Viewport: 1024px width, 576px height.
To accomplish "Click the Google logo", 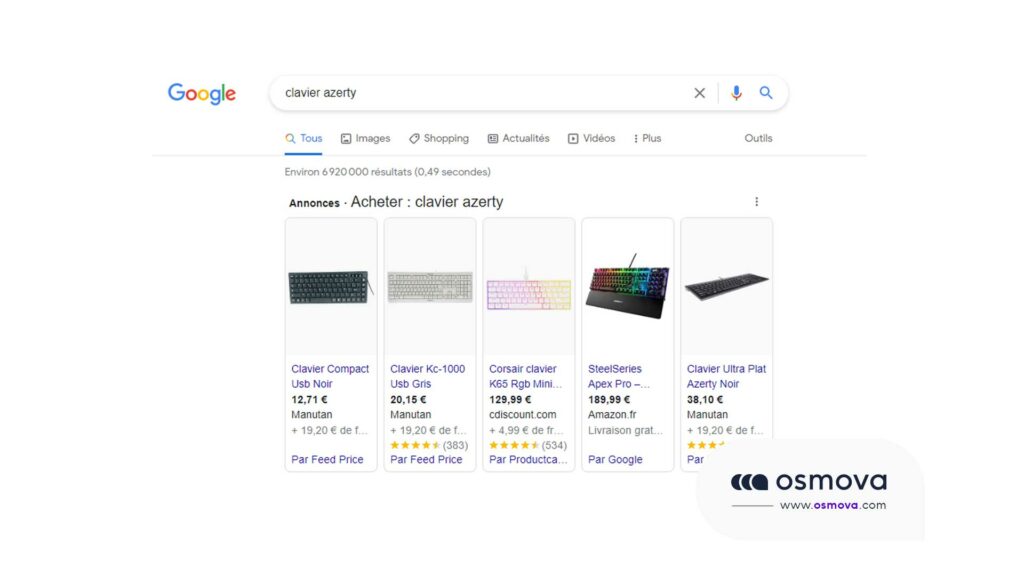I will pyautogui.click(x=201, y=93).
